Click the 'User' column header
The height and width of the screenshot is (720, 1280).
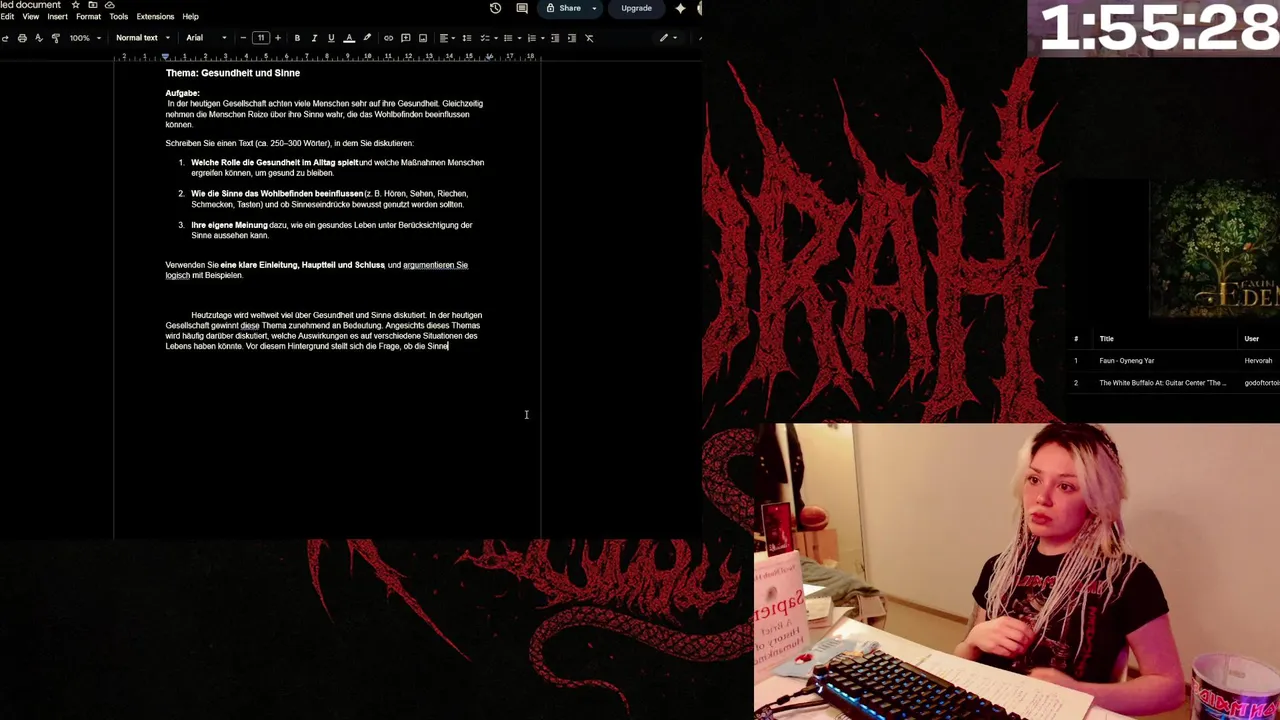pyautogui.click(x=1251, y=339)
